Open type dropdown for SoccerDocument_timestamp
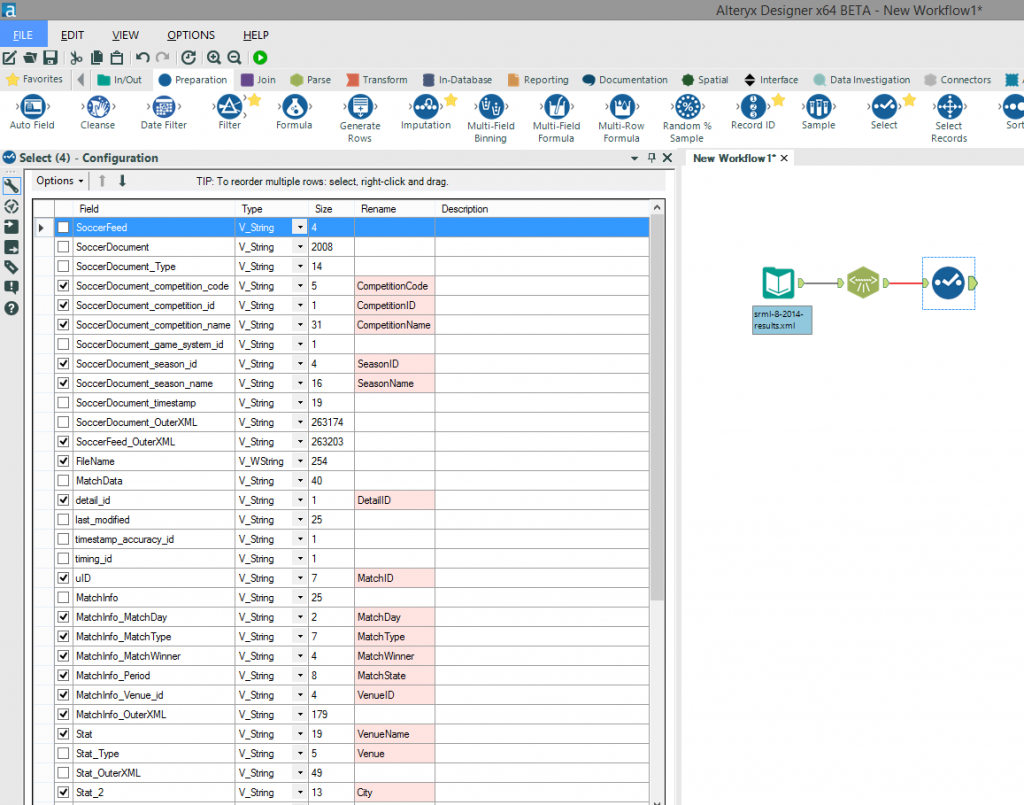The image size is (1024, 805). 300,403
